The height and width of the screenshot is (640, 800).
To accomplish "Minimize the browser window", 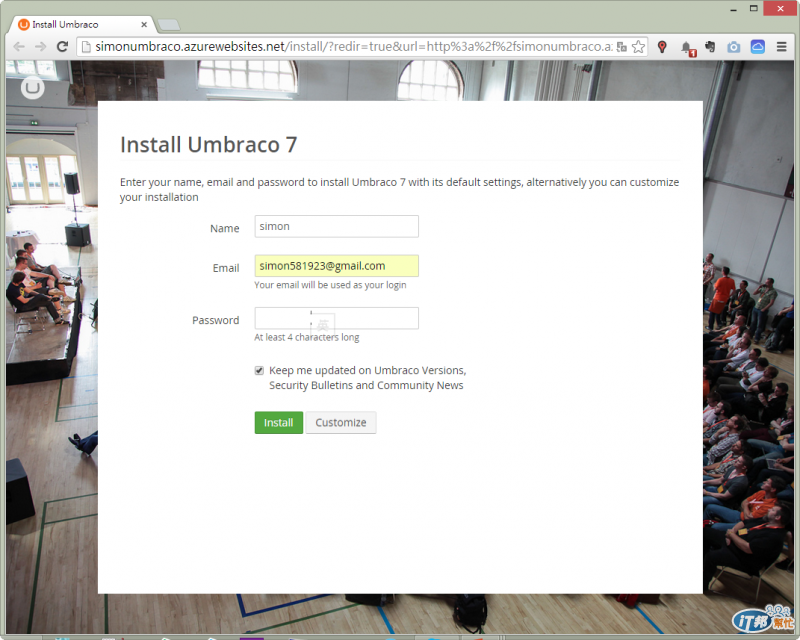I will click(733, 9).
